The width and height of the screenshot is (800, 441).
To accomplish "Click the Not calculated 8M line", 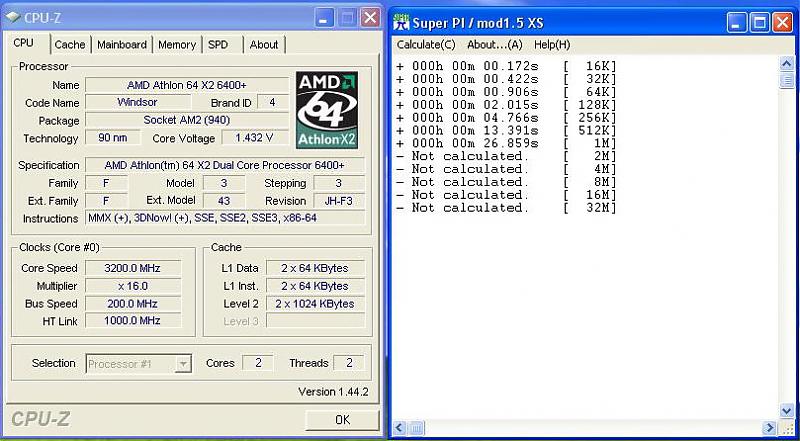I will click(x=507, y=182).
